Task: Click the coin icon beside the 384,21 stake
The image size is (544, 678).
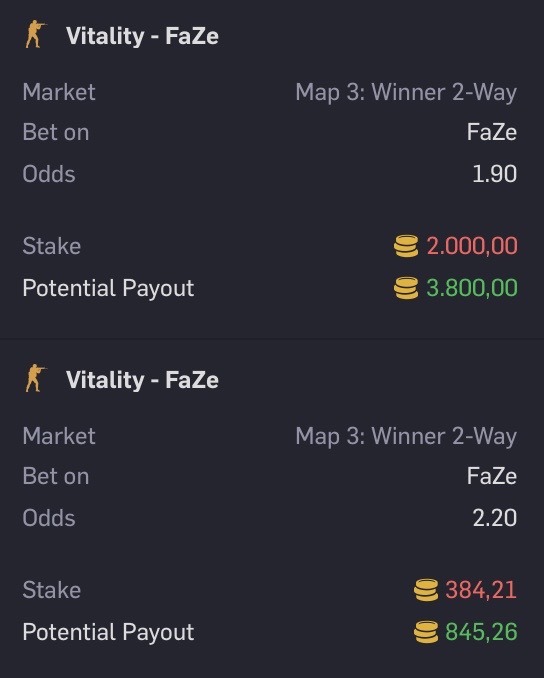Action: 426,590
